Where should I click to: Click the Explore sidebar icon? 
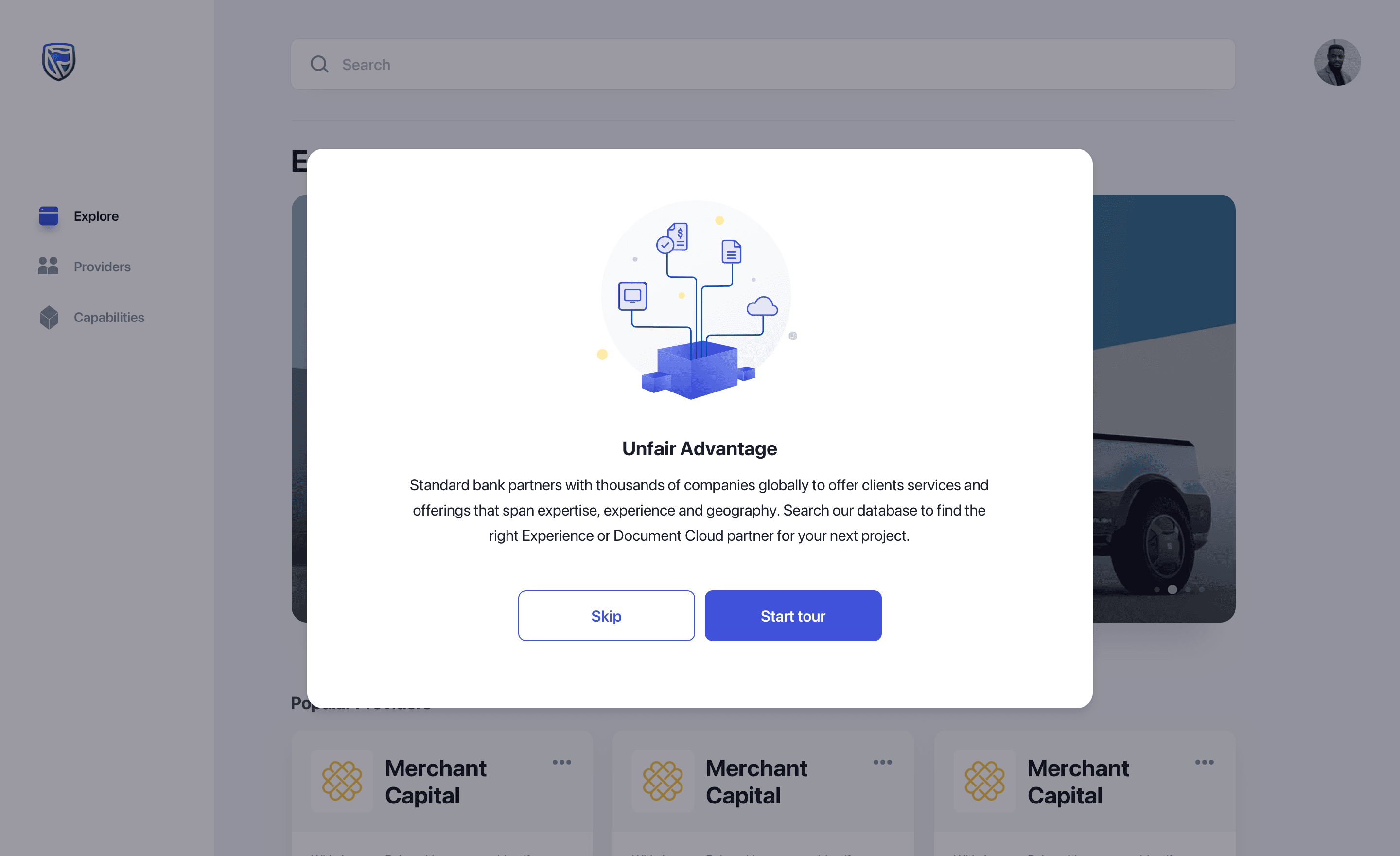(48, 216)
